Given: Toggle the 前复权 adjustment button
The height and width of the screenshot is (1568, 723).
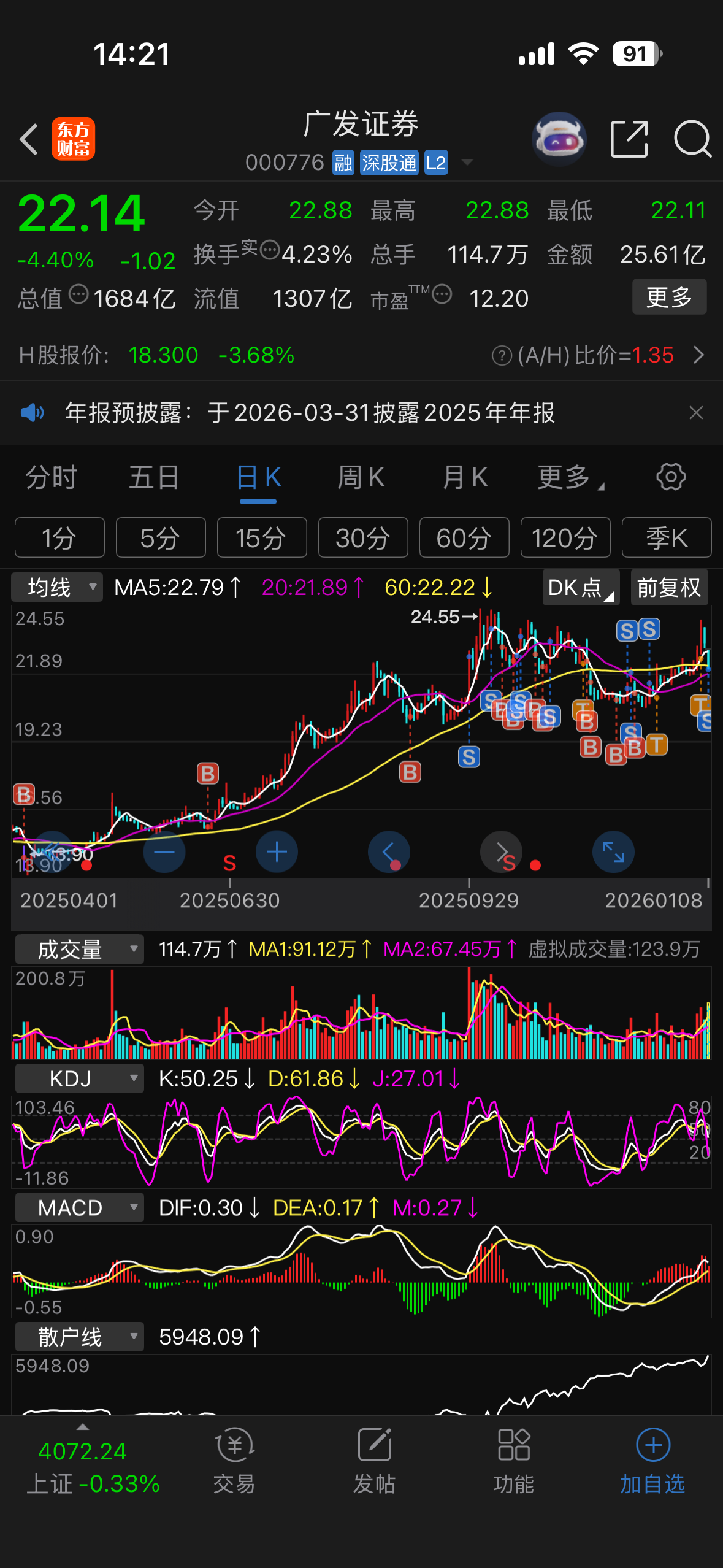Looking at the screenshot, I should coord(669,587).
